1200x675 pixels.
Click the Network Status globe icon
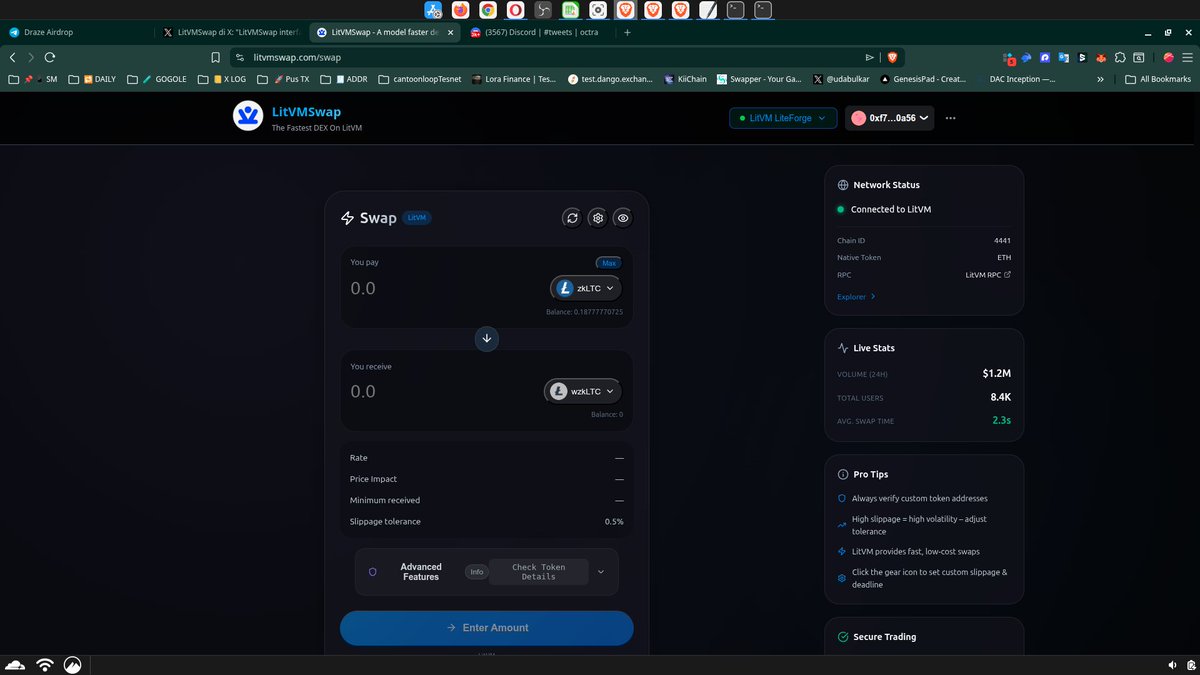(x=842, y=185)
